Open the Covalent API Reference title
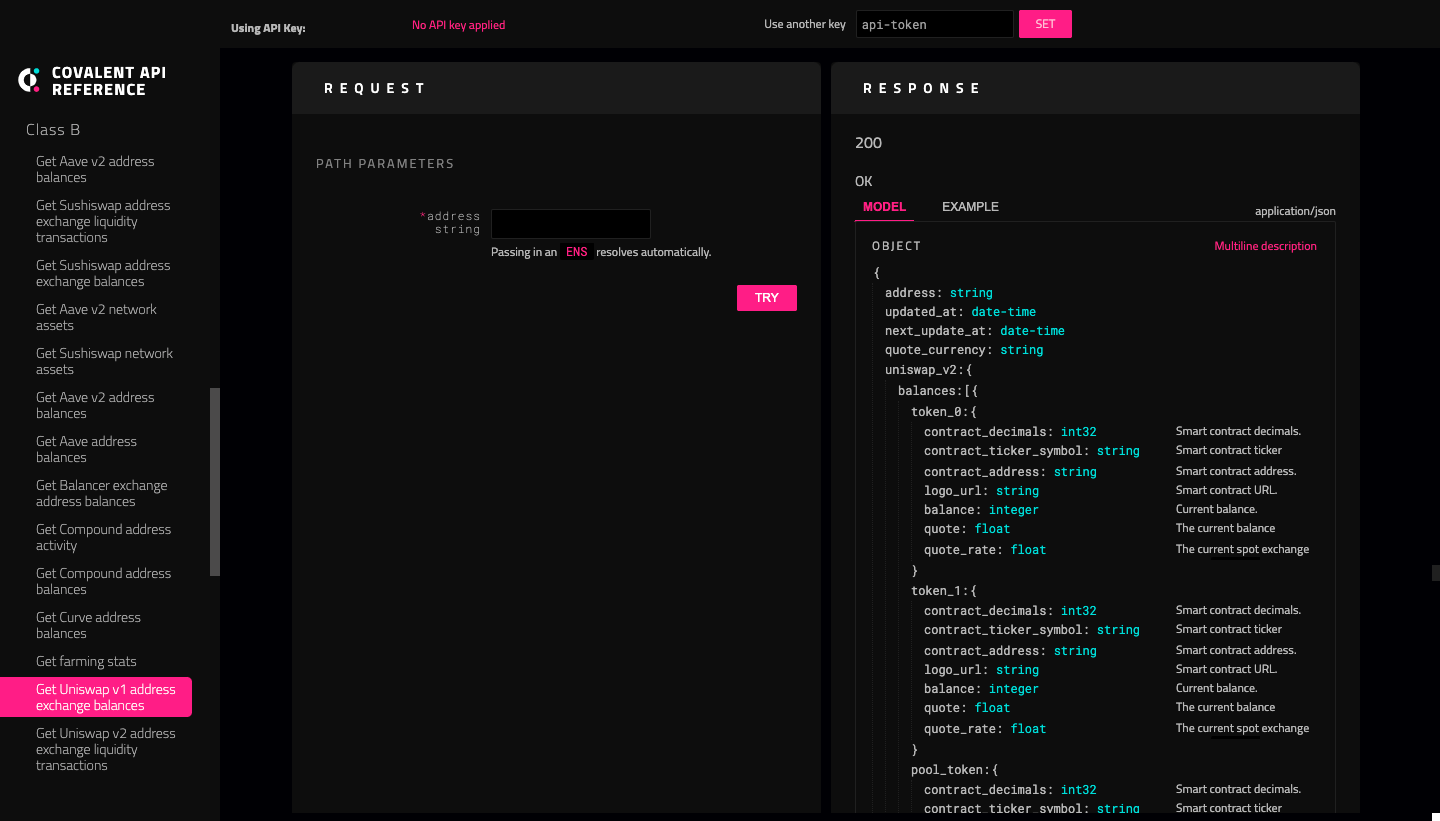Screen dimensions: 1440x821 pyautogui.click(x=109, y=81)
